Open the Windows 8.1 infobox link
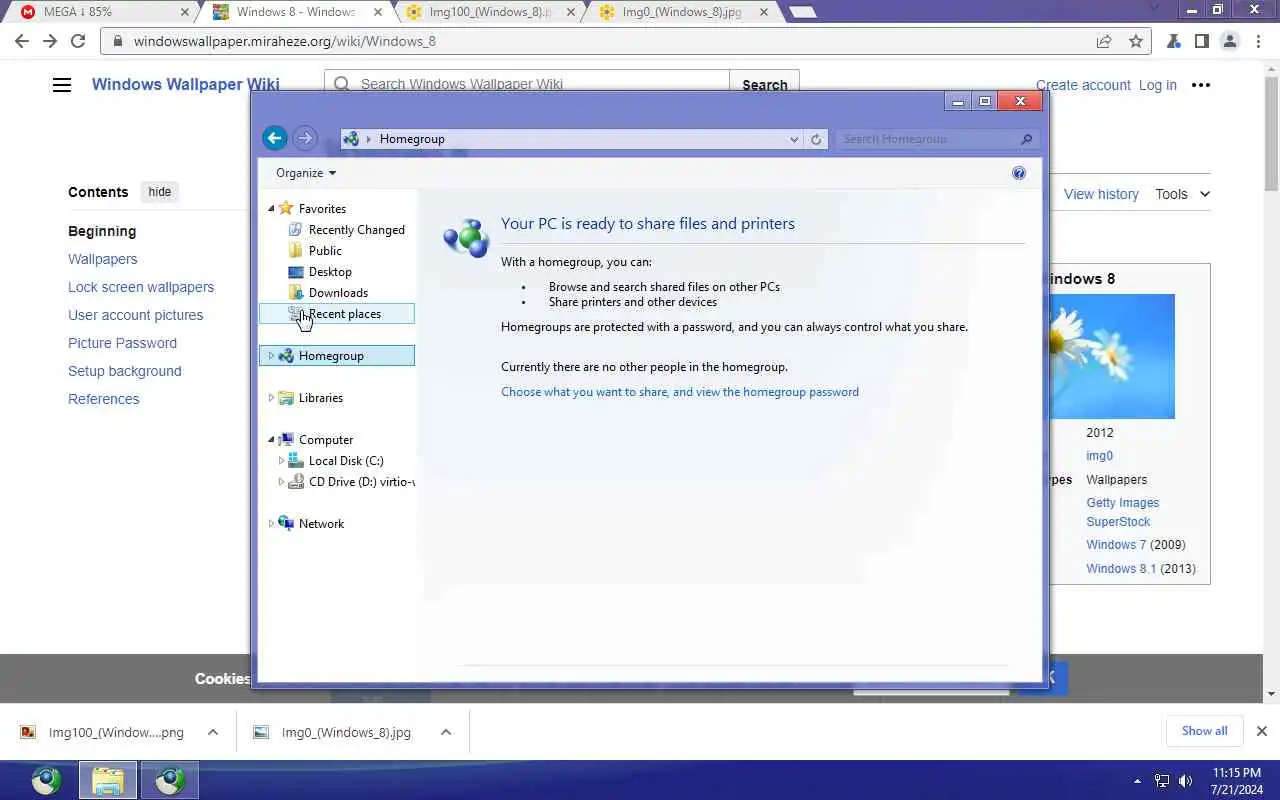Image resolution: width=1280 pixels, height=800 pixels. pos(1121,569)
